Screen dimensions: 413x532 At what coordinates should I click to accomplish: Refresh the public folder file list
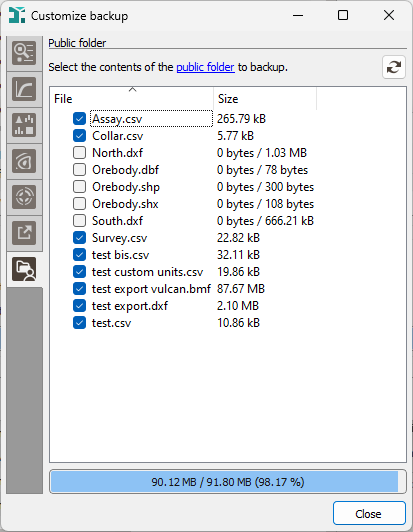click(x=394, y=67)
